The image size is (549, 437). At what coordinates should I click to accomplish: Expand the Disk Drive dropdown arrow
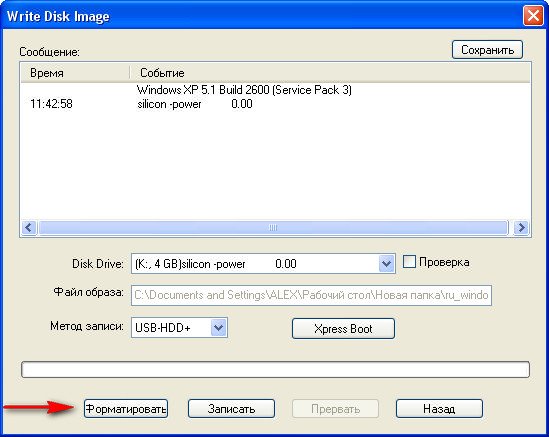tap(387, 263)
